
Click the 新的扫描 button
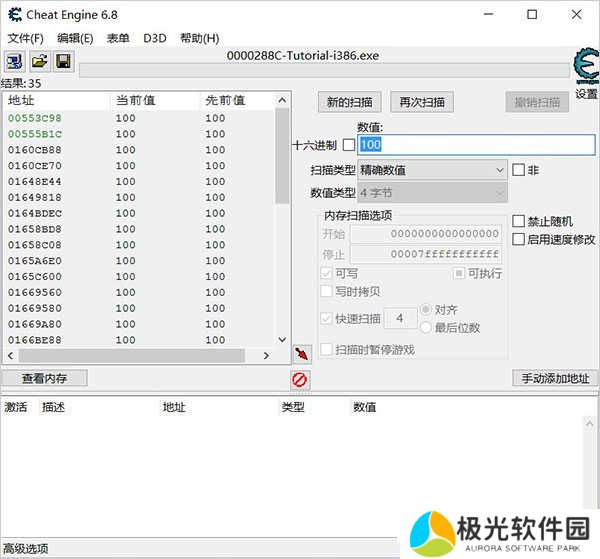349,102
